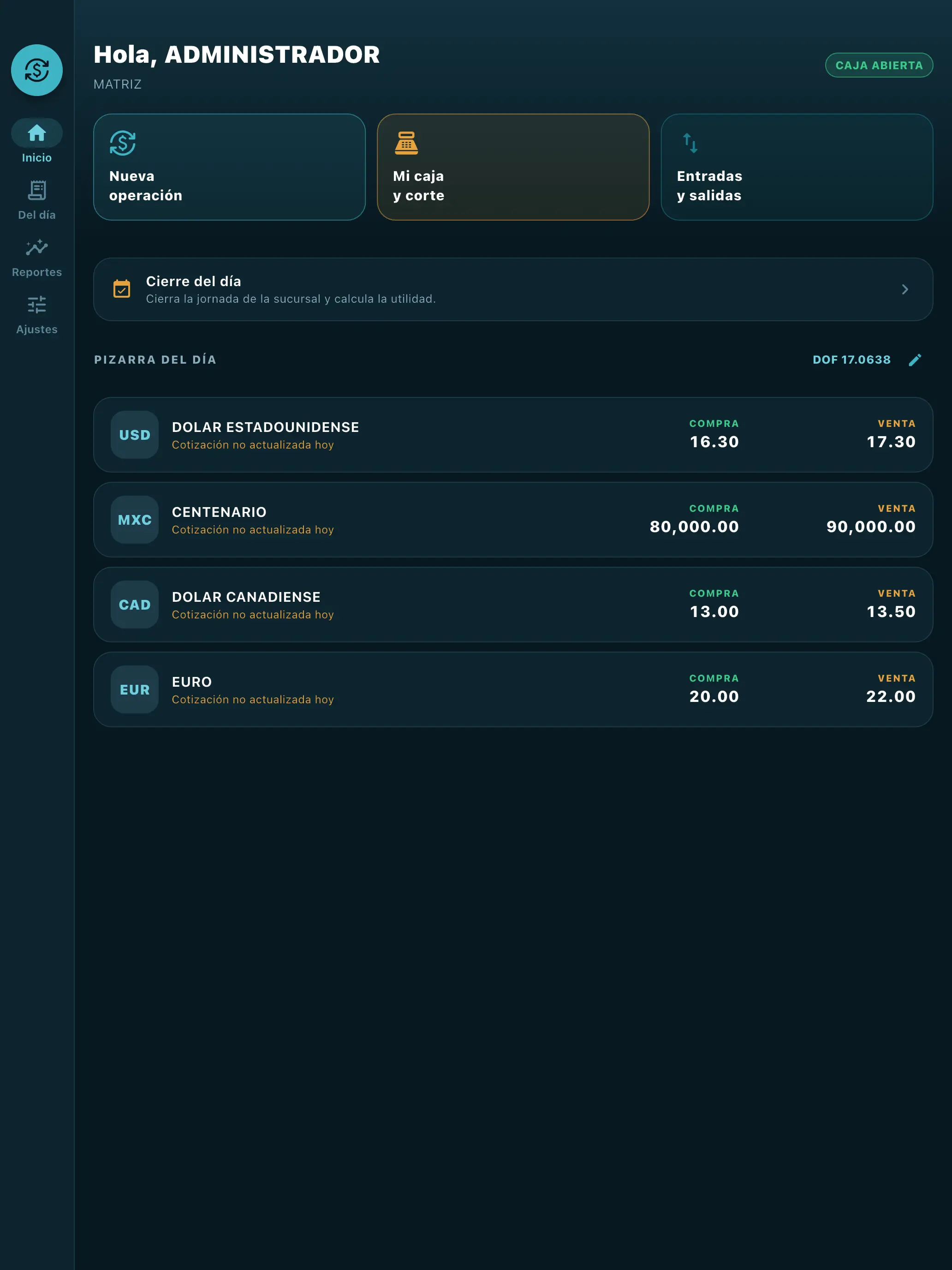Open the Mi caja y corte card
This screenshot has height=1270, width=952.
tap(513, 167)
